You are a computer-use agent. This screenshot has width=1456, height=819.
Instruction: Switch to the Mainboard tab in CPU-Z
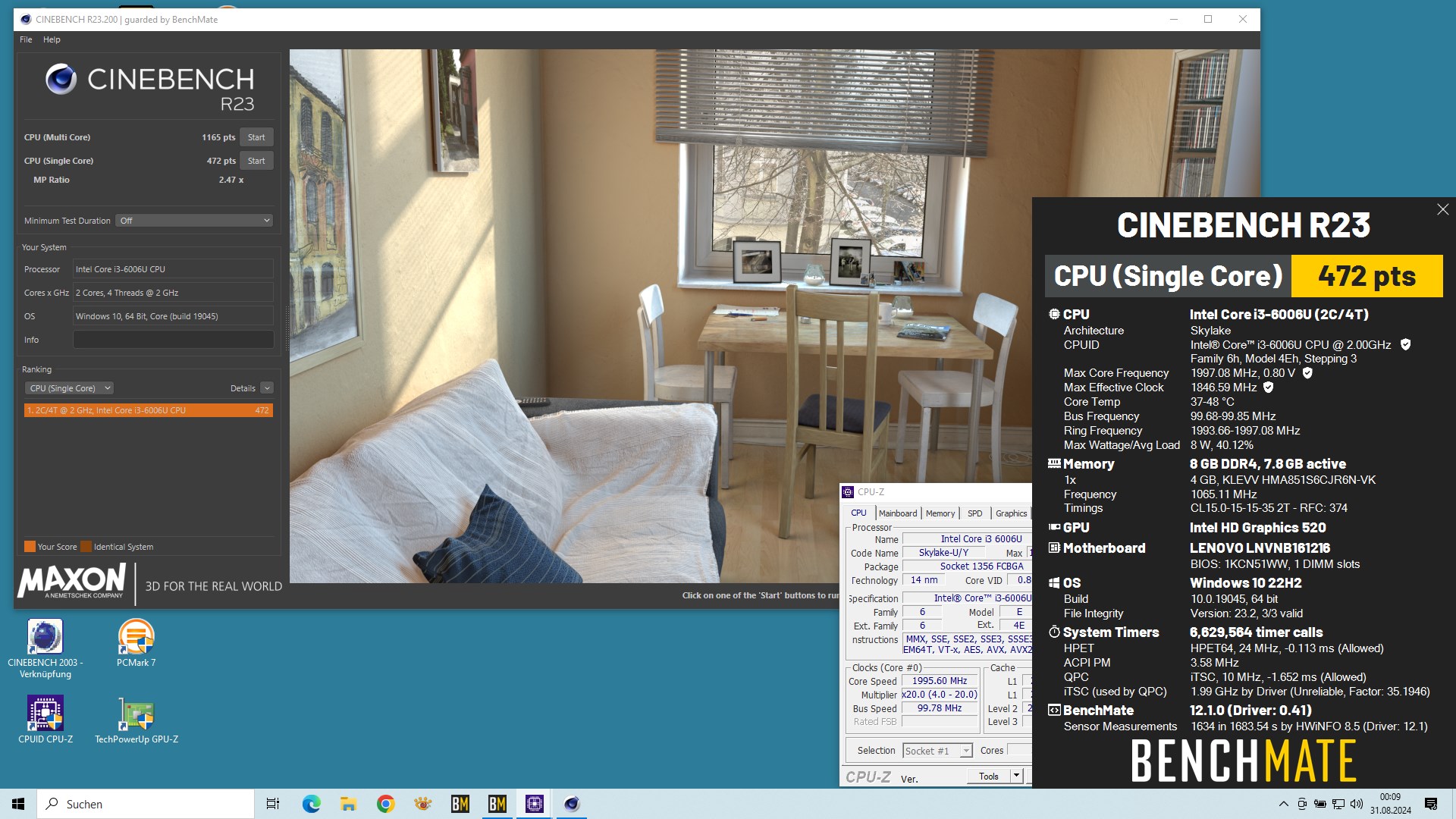click(898, 513)
